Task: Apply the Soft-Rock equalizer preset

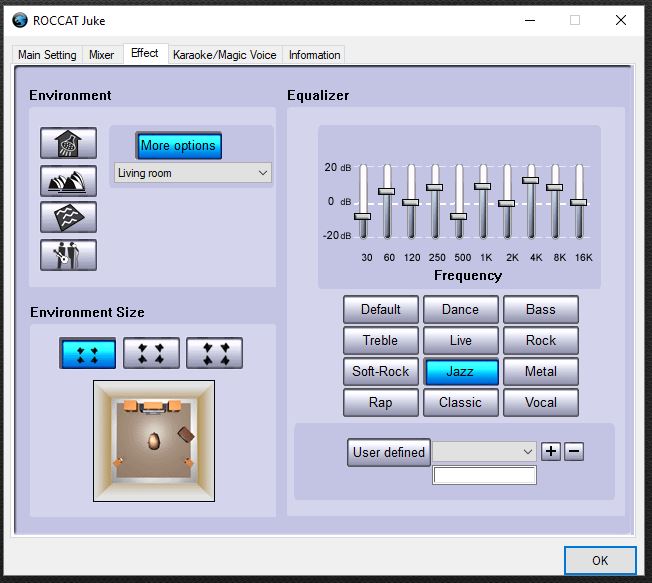Action: tap(381, 371)
